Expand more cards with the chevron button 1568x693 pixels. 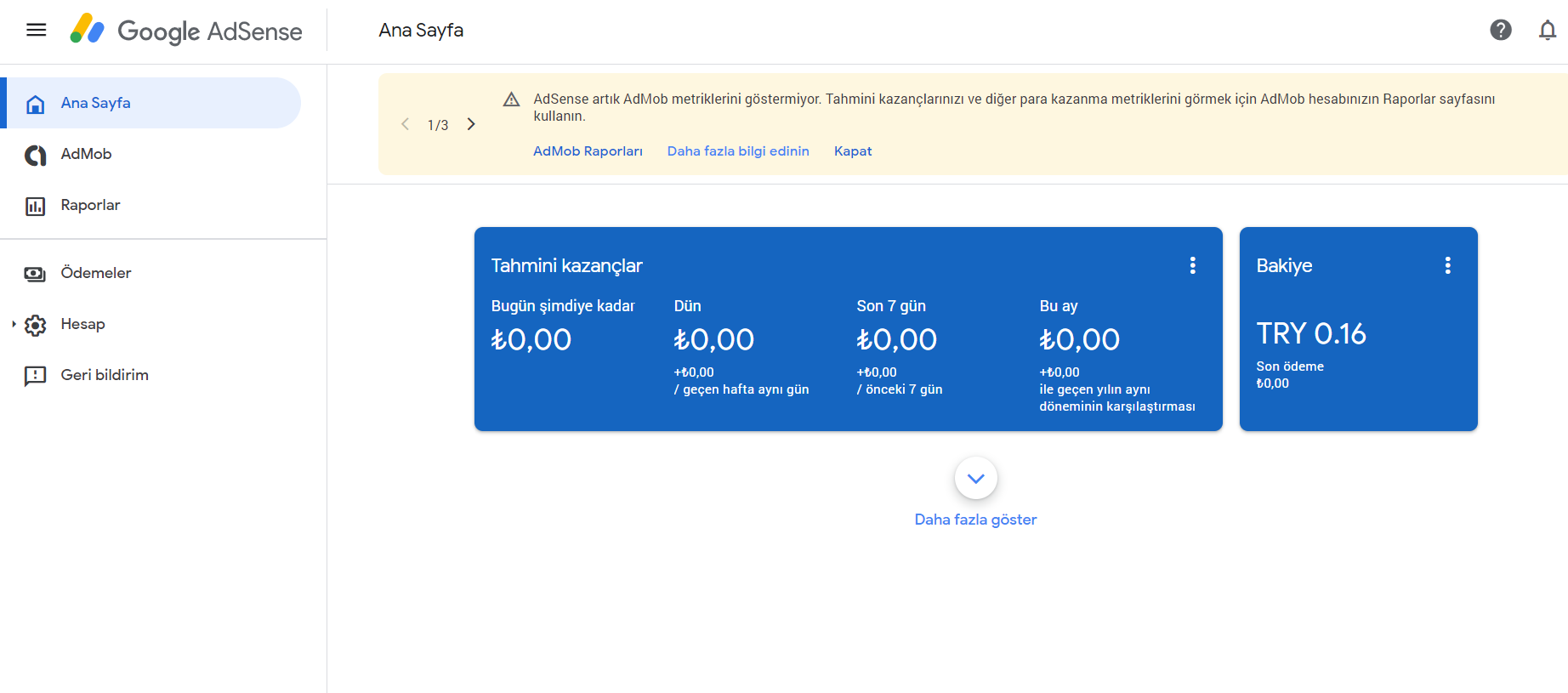pyautogui.click(x=976, y=479)
